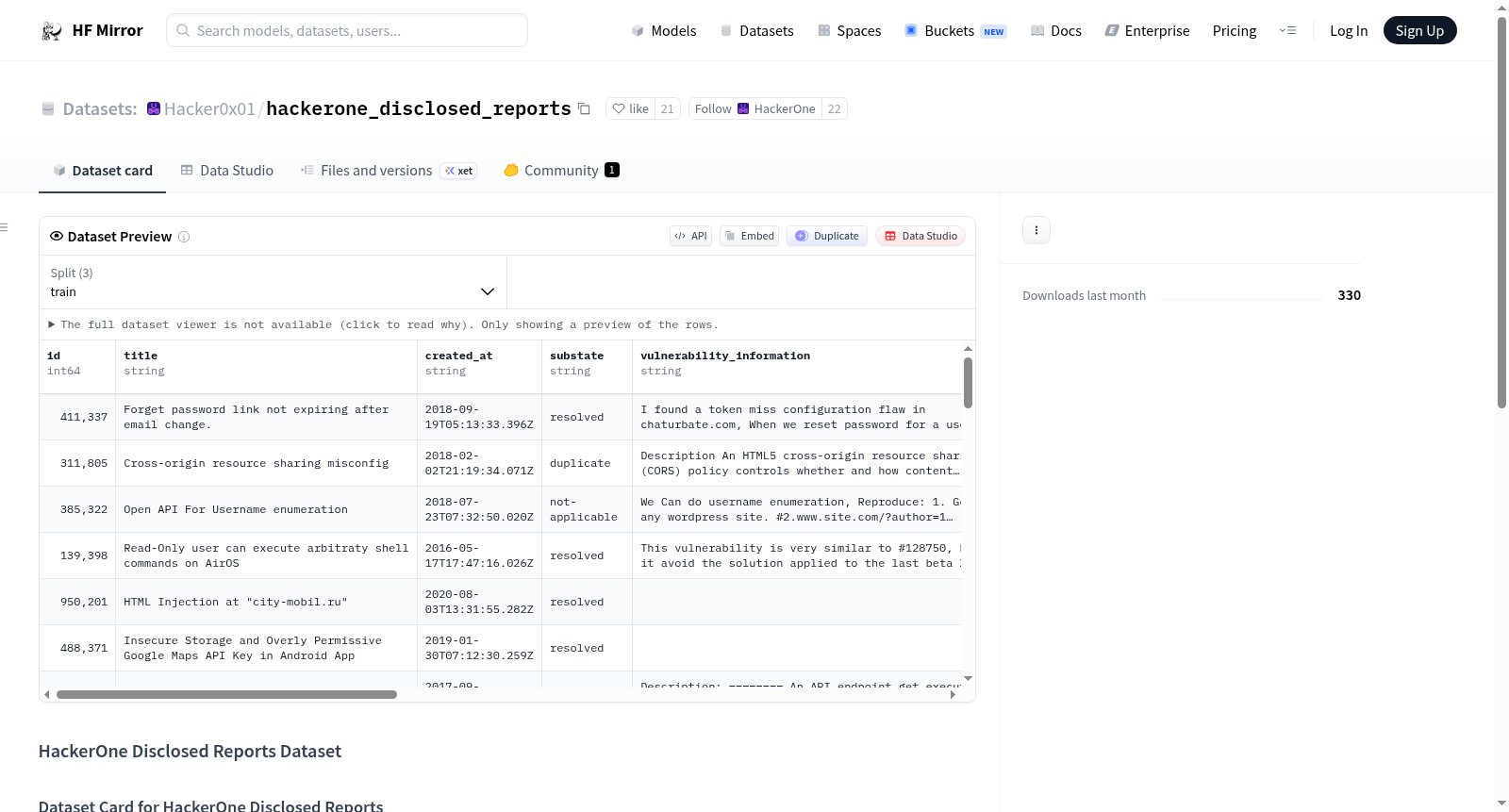Screen dimensions: 1509x812
Task: Click the hackerone_disclosed_reports dataset name
Action: [x=419, y=109]
